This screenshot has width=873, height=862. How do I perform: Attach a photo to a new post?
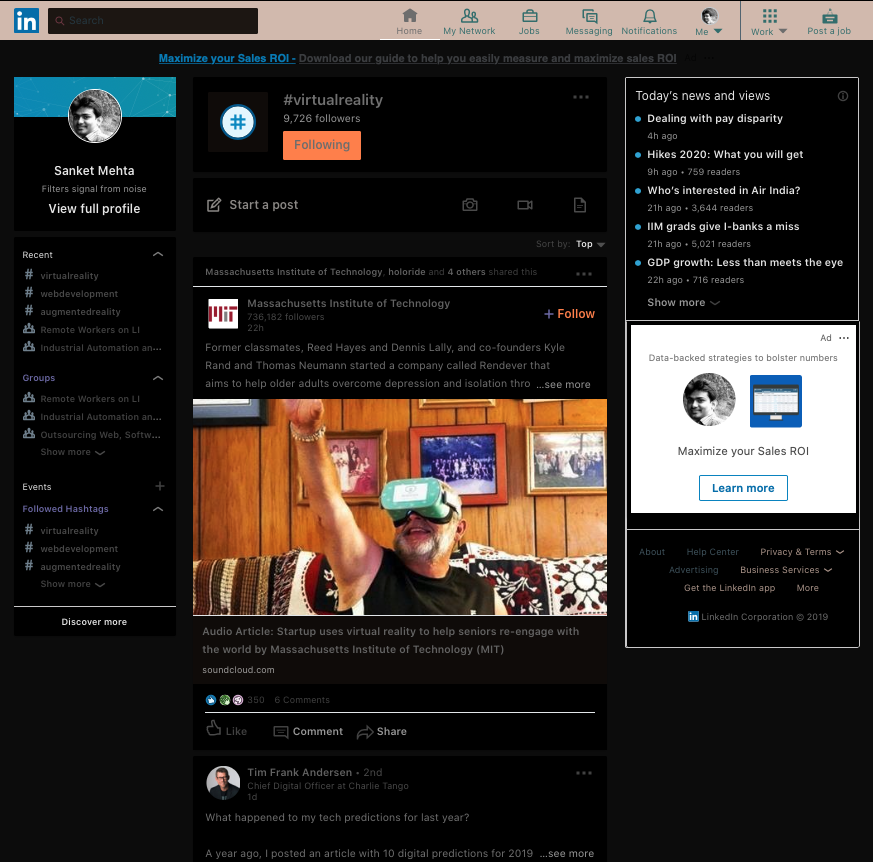tap(470, 205)
